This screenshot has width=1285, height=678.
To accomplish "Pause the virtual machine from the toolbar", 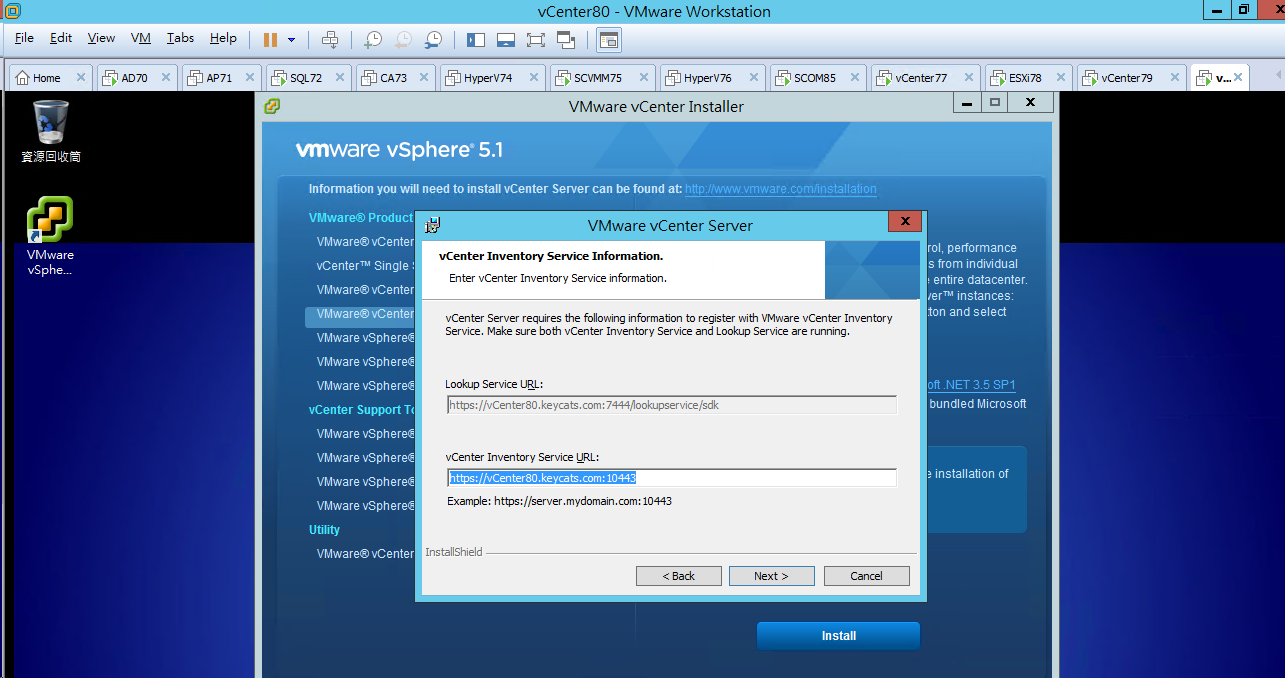I will point(270,40).
